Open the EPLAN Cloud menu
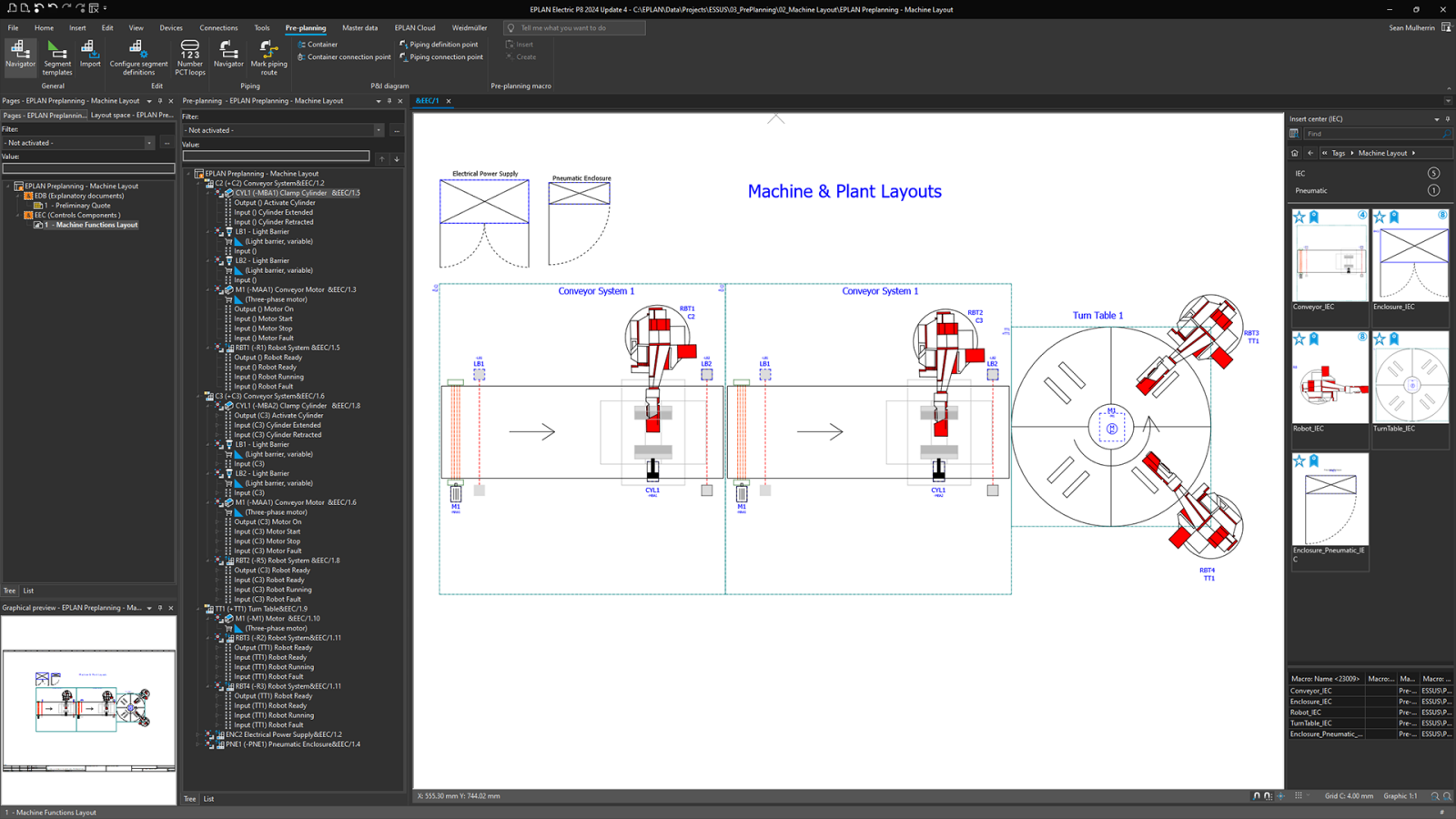1456x819 pixels. click(415, 27)
